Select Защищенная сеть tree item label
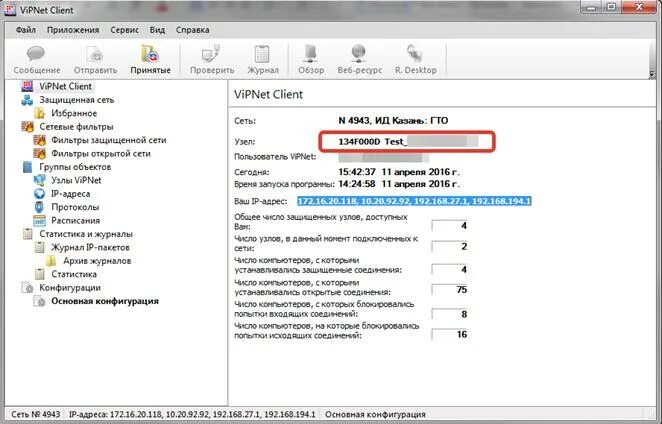This screenshot has height=424, width=662. click(x=76, y=100)
